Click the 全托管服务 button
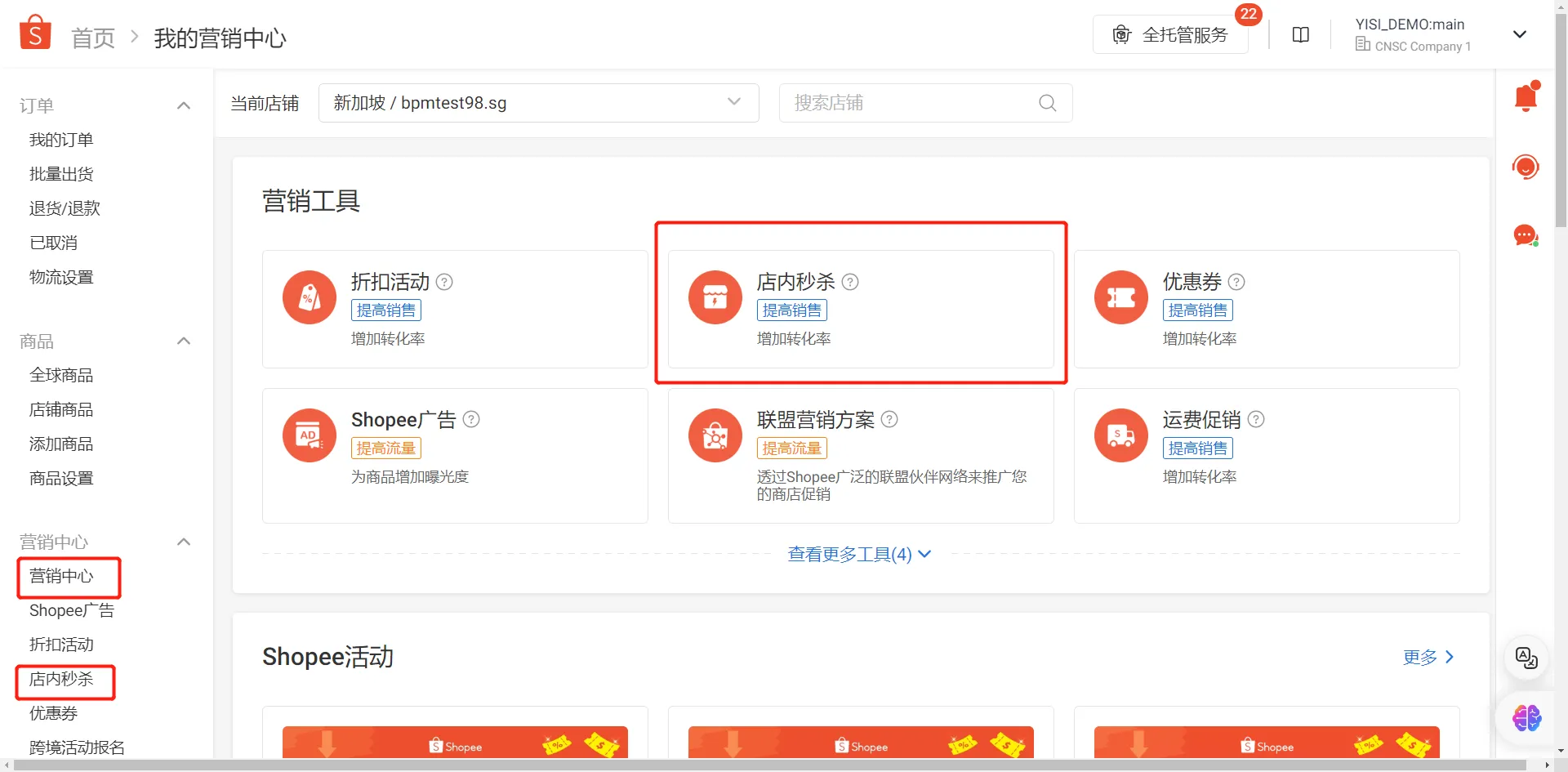The width and height of the screenshot is (1568, 772). coord(1170,34)
